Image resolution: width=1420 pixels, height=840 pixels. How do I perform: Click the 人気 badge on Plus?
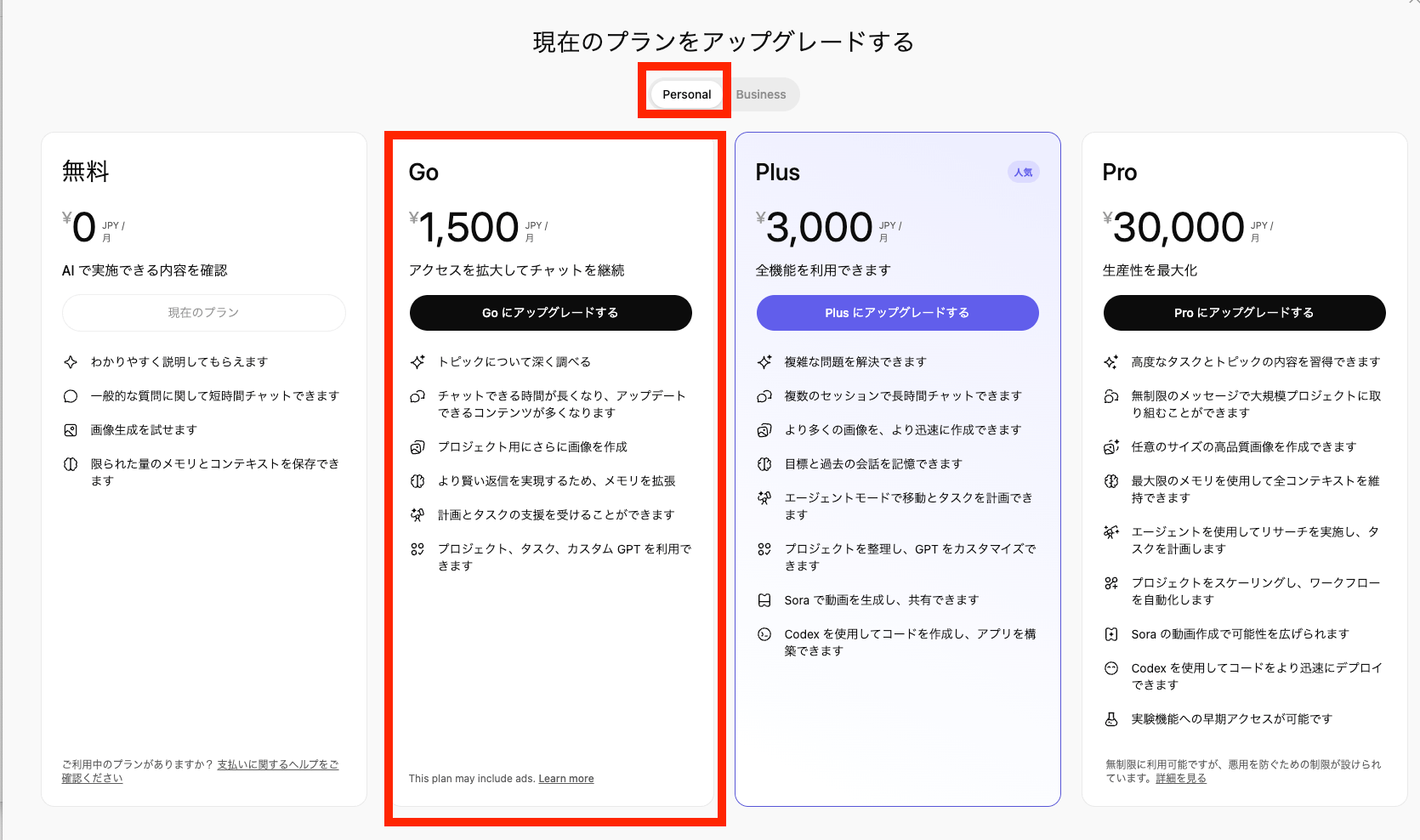tap(1023, 173)
